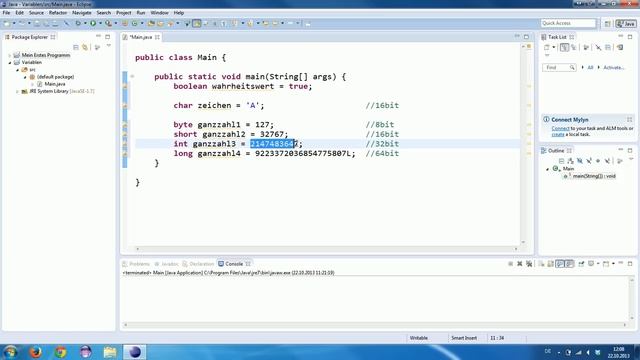Viewport: 640px width, 360px height.
Task: Toggle Show Console on Standard Error Change
Action: [569, 264]
